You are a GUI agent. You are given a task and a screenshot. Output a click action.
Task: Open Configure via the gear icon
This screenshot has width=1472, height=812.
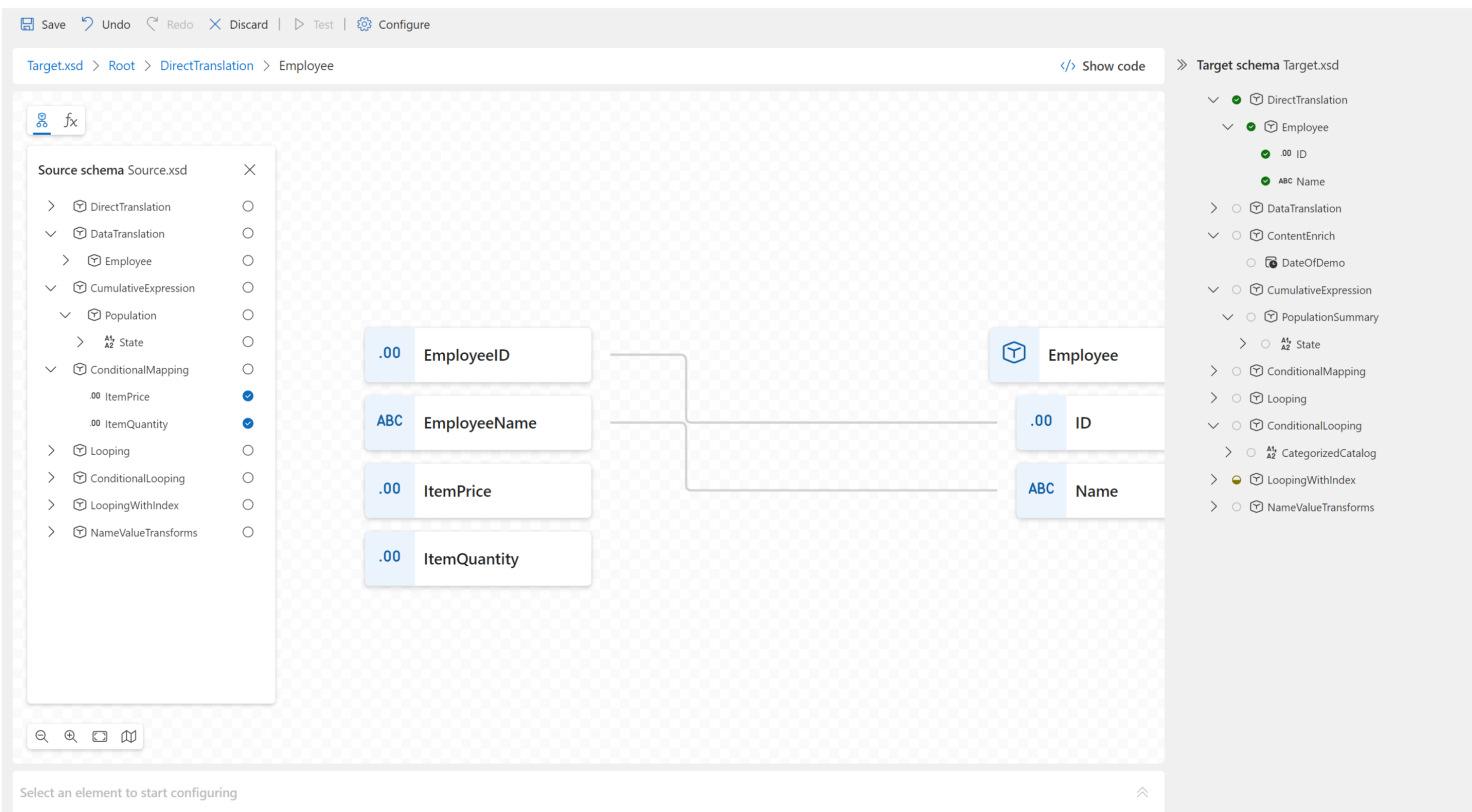(363, 24)
